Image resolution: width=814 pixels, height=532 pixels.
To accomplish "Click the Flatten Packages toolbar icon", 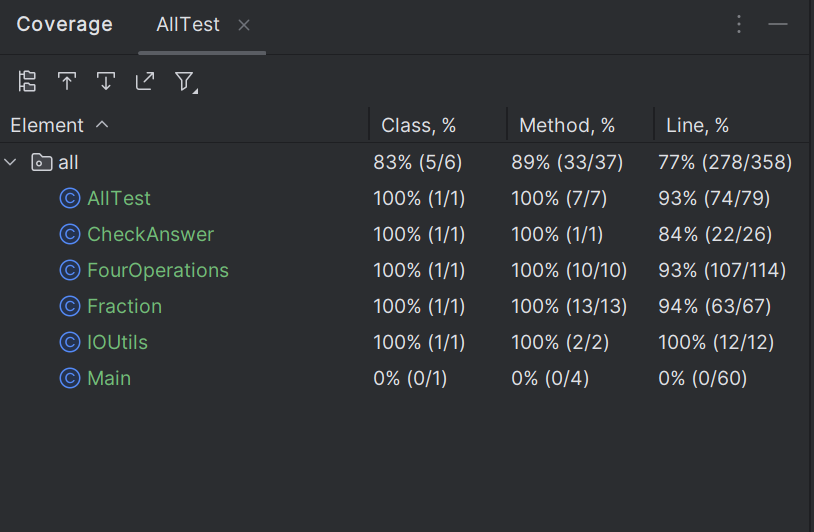I will tap(27, 82).
